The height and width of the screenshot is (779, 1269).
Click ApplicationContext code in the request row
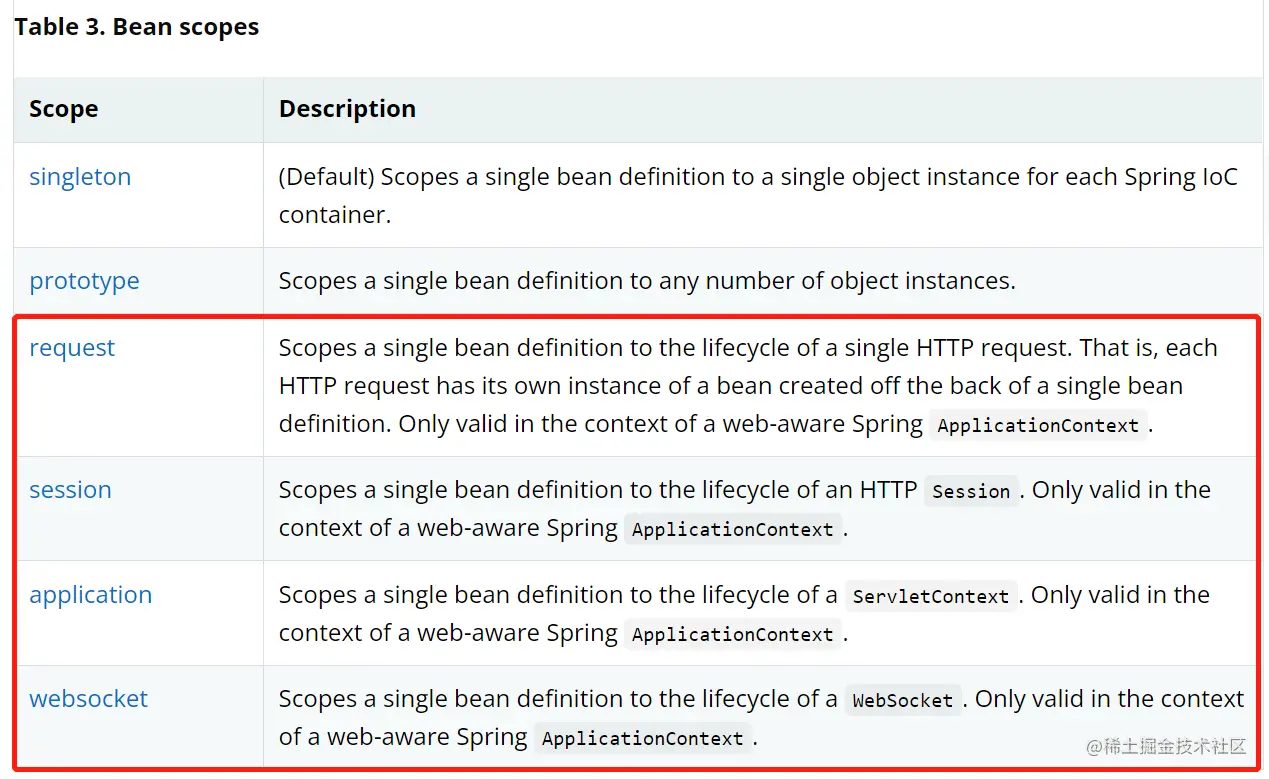(1038, 425)
